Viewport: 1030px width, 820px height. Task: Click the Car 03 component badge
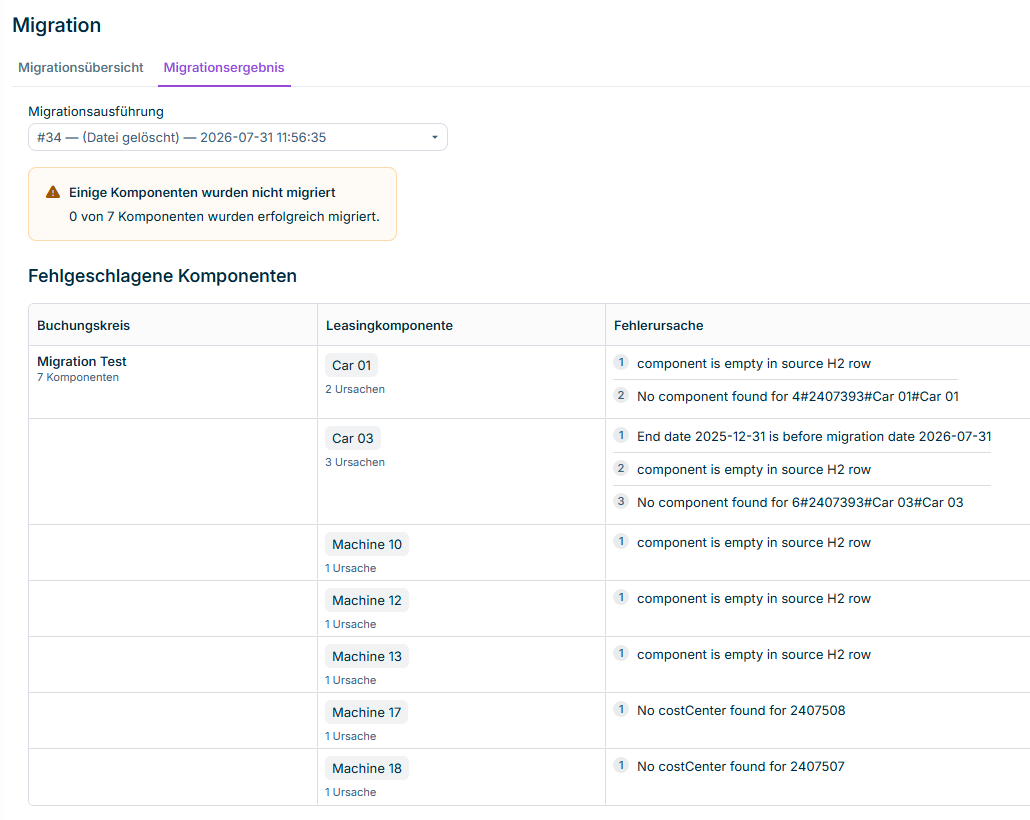tap(353, 438)
